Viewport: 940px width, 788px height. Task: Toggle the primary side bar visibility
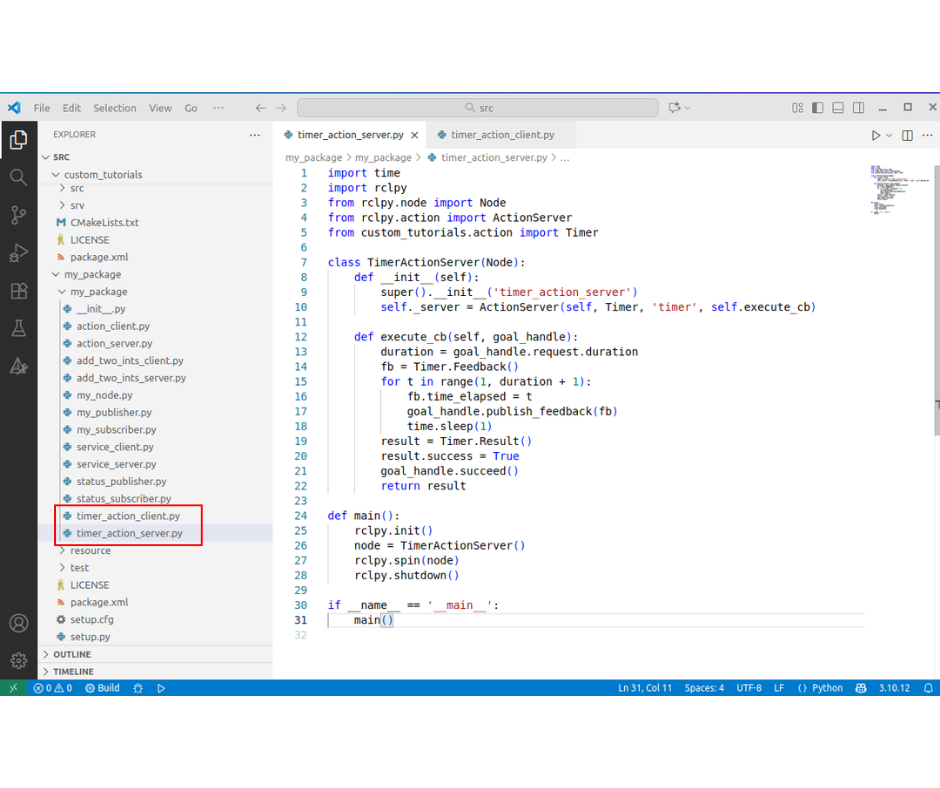(x=818, y=108)
